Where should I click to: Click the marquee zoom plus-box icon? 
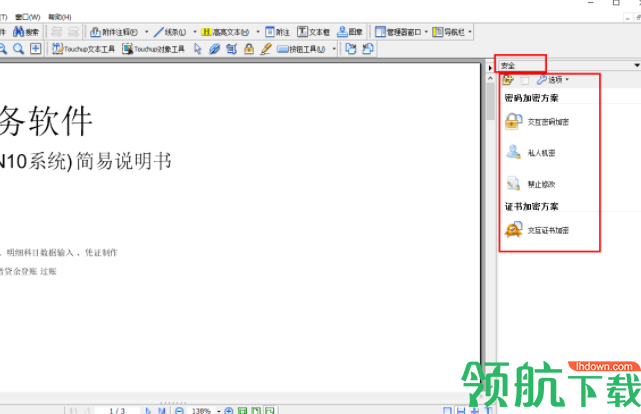coord(36,49)
